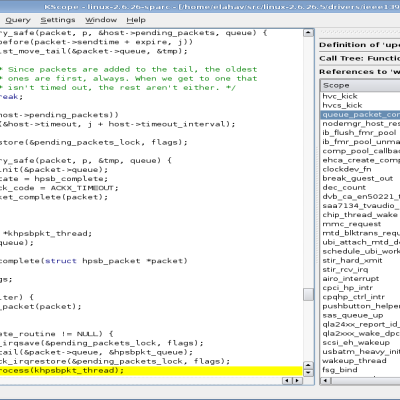Select qla24xx_report_id result row
This screenshot has height=400, width=400.
click(x=360, y=324)
